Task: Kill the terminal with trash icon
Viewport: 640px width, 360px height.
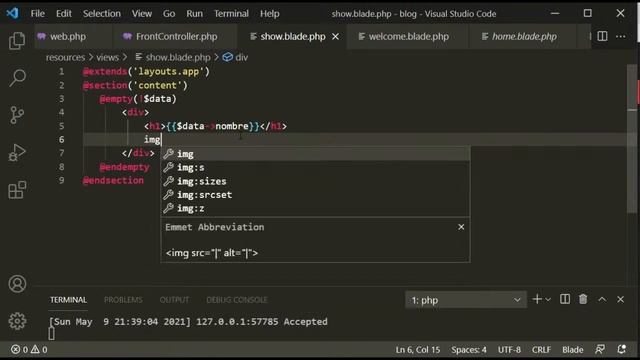Action: coord(583,300)
